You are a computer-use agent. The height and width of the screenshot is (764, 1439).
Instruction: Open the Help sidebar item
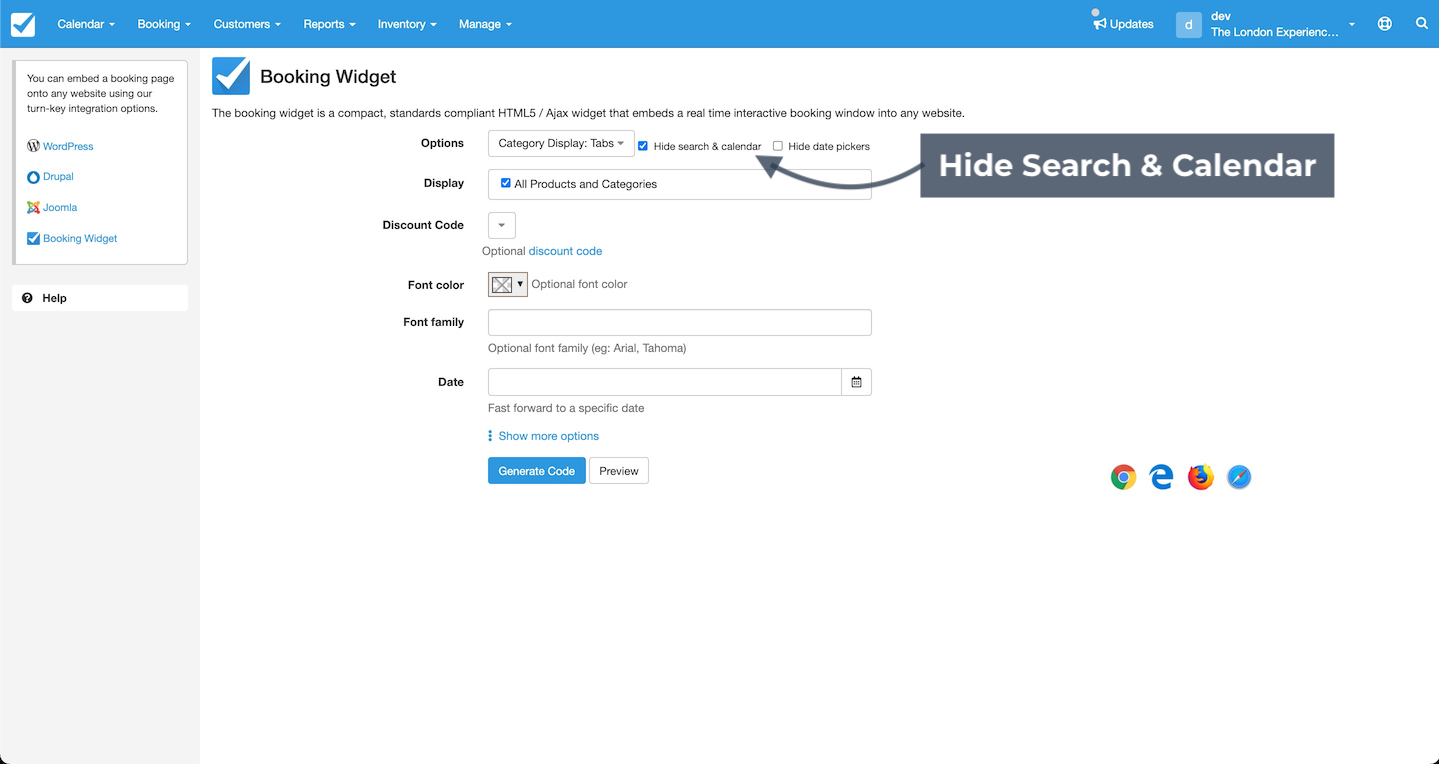click(100, 298)
